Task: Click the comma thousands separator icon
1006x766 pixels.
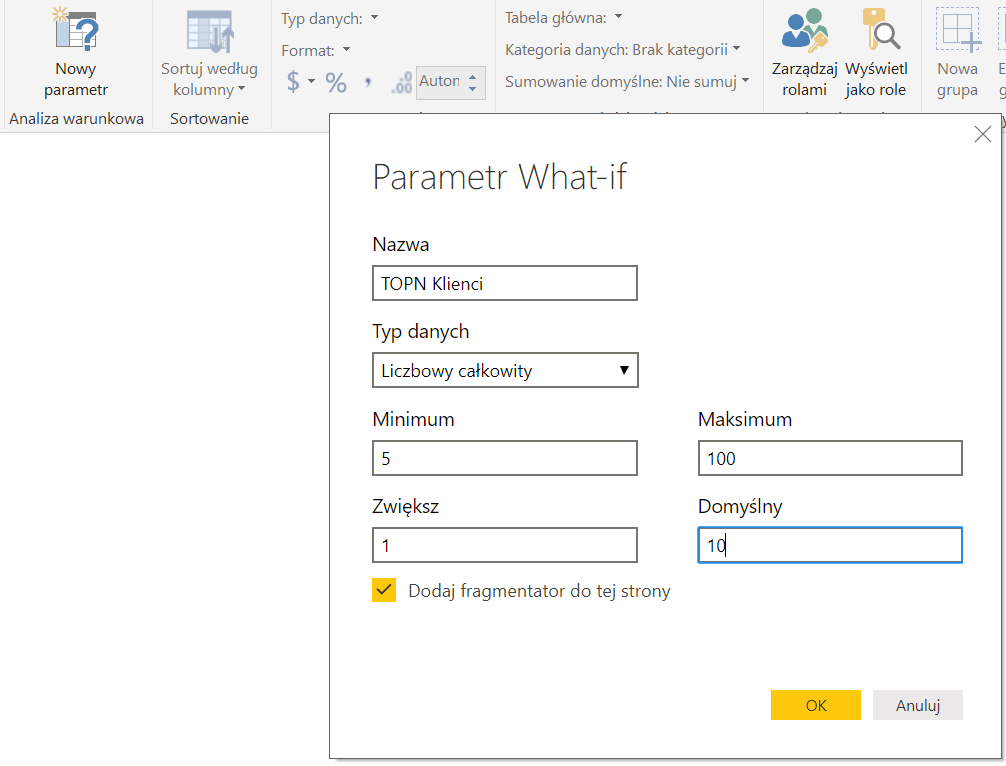Action: (x=368, y=83)
